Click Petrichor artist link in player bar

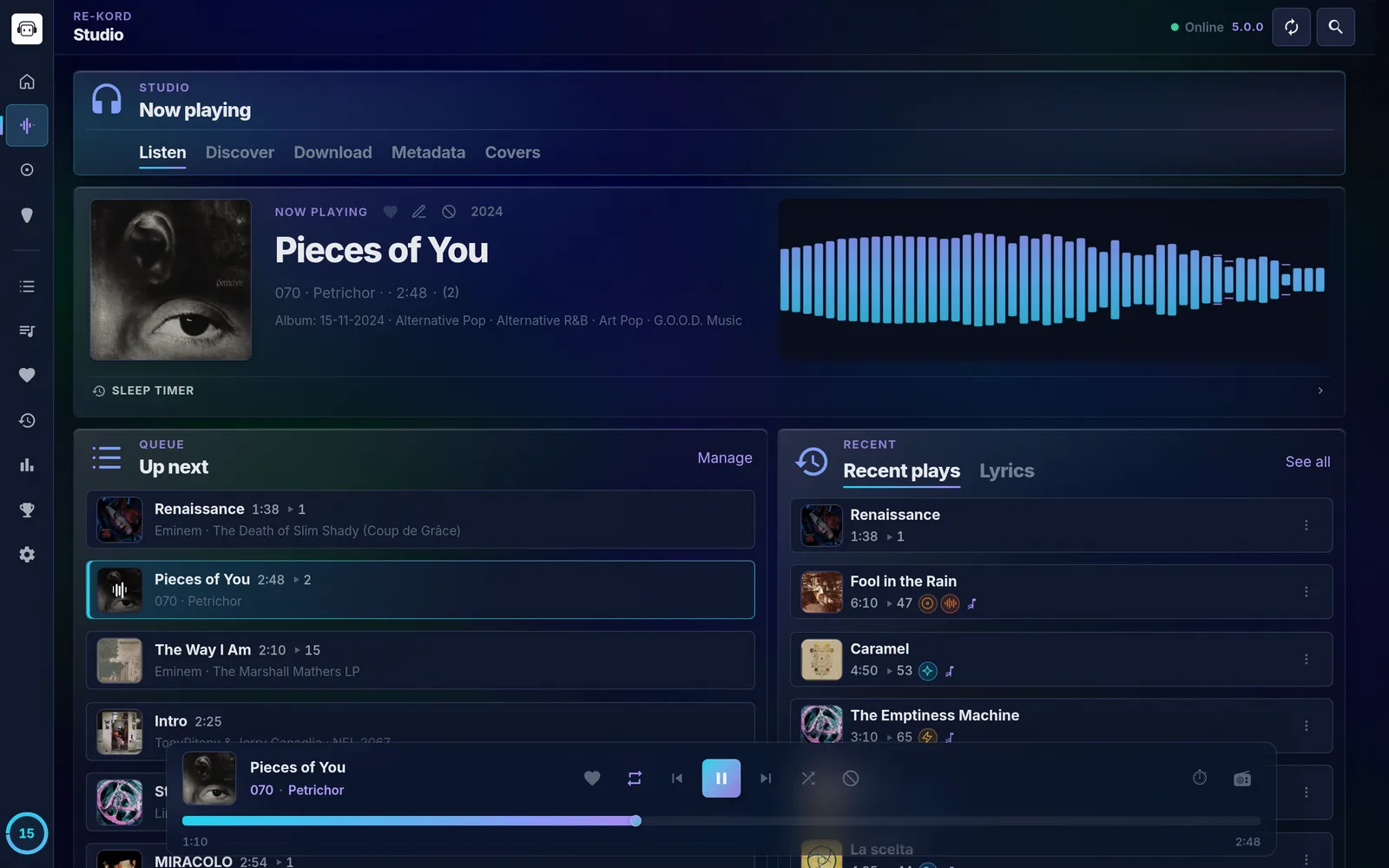click(x=316, y=791)
